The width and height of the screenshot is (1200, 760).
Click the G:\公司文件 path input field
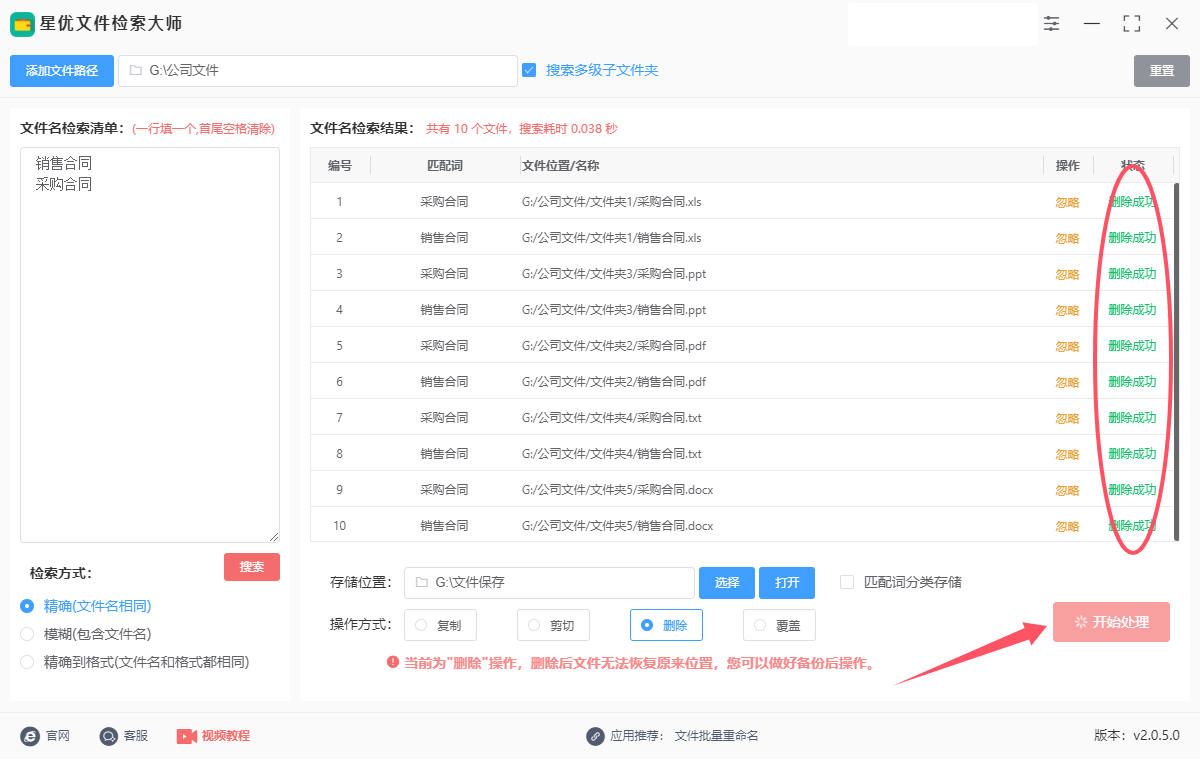pyautogui.click(x=318, y=71)
